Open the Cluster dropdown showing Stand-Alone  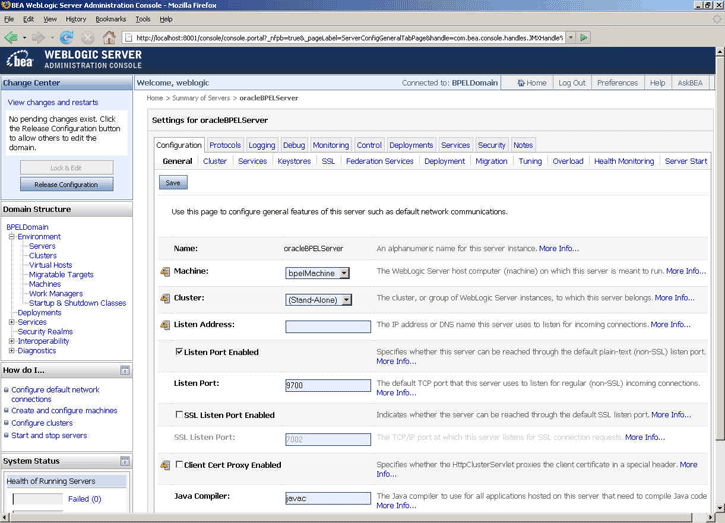pos(346,300)
